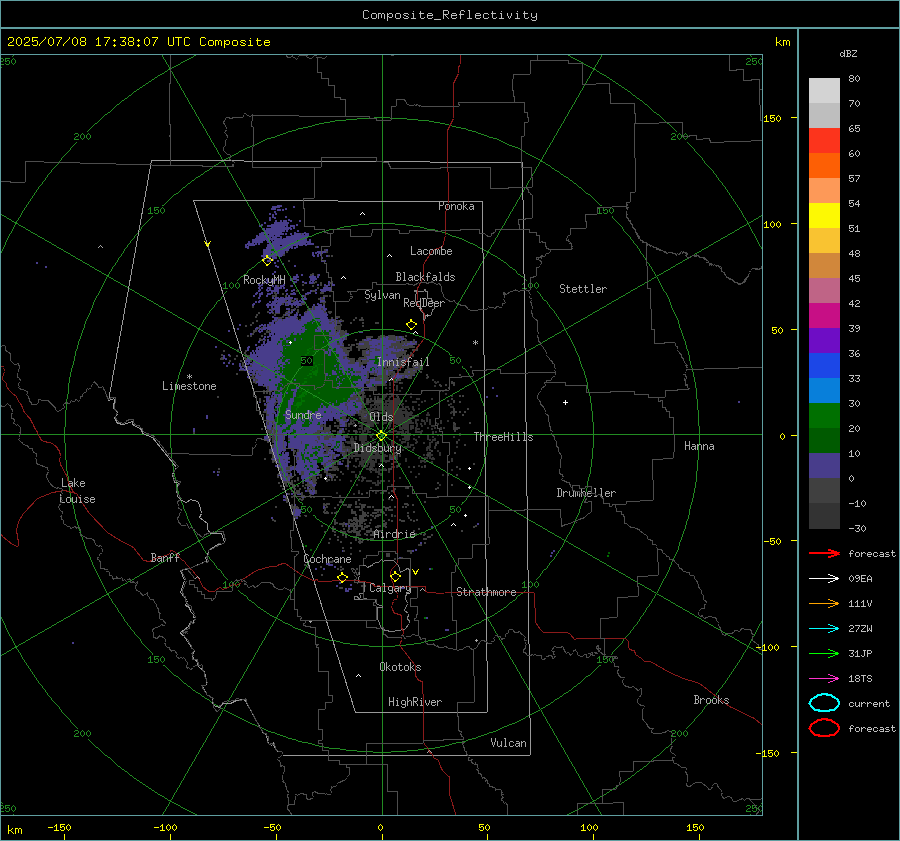Click the magenta 18TS arrow icon
The height and width of the screenshot is (841, 900).
[824, 679]
